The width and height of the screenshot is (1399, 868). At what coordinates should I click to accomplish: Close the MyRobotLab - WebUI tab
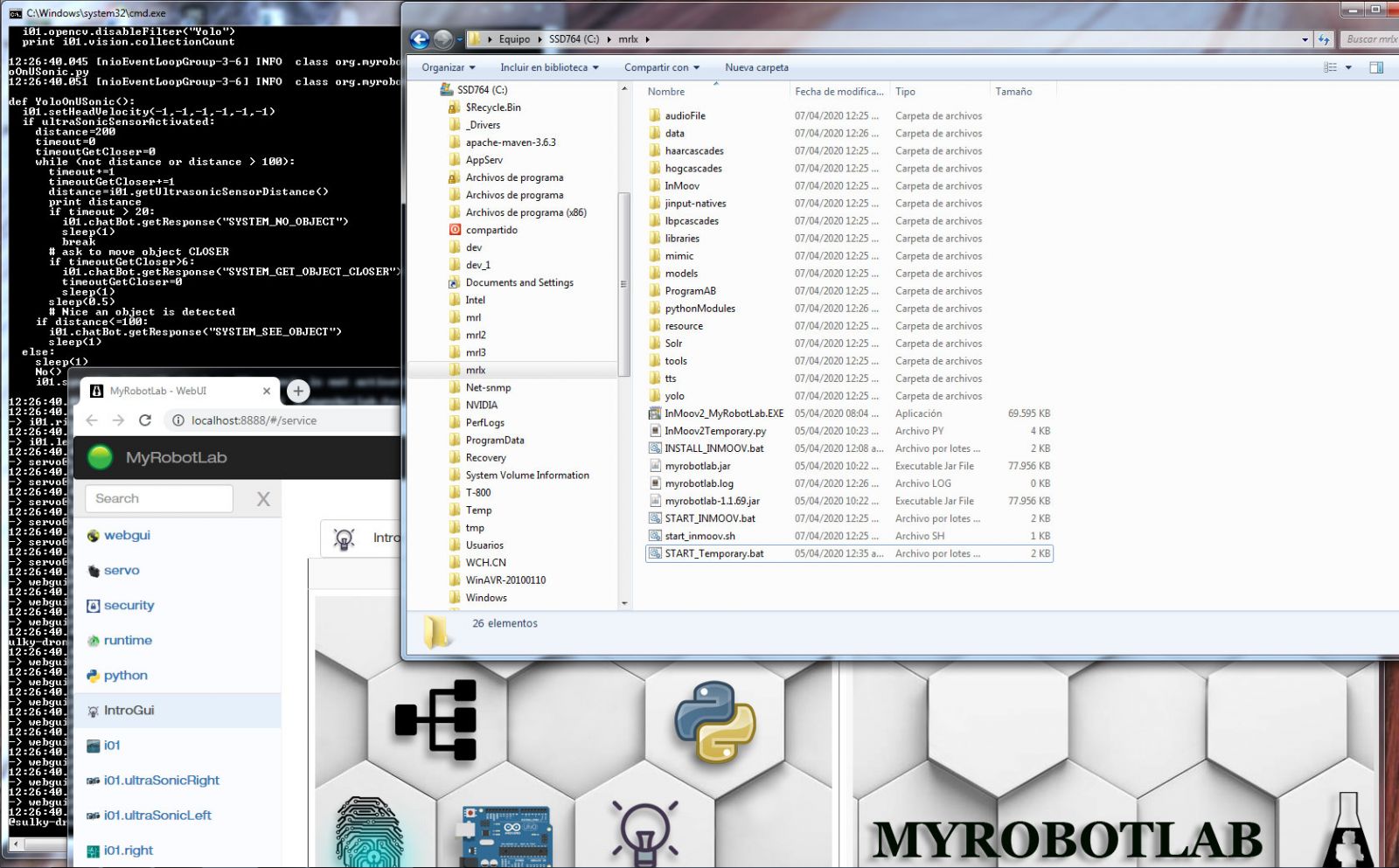[267, 391]
